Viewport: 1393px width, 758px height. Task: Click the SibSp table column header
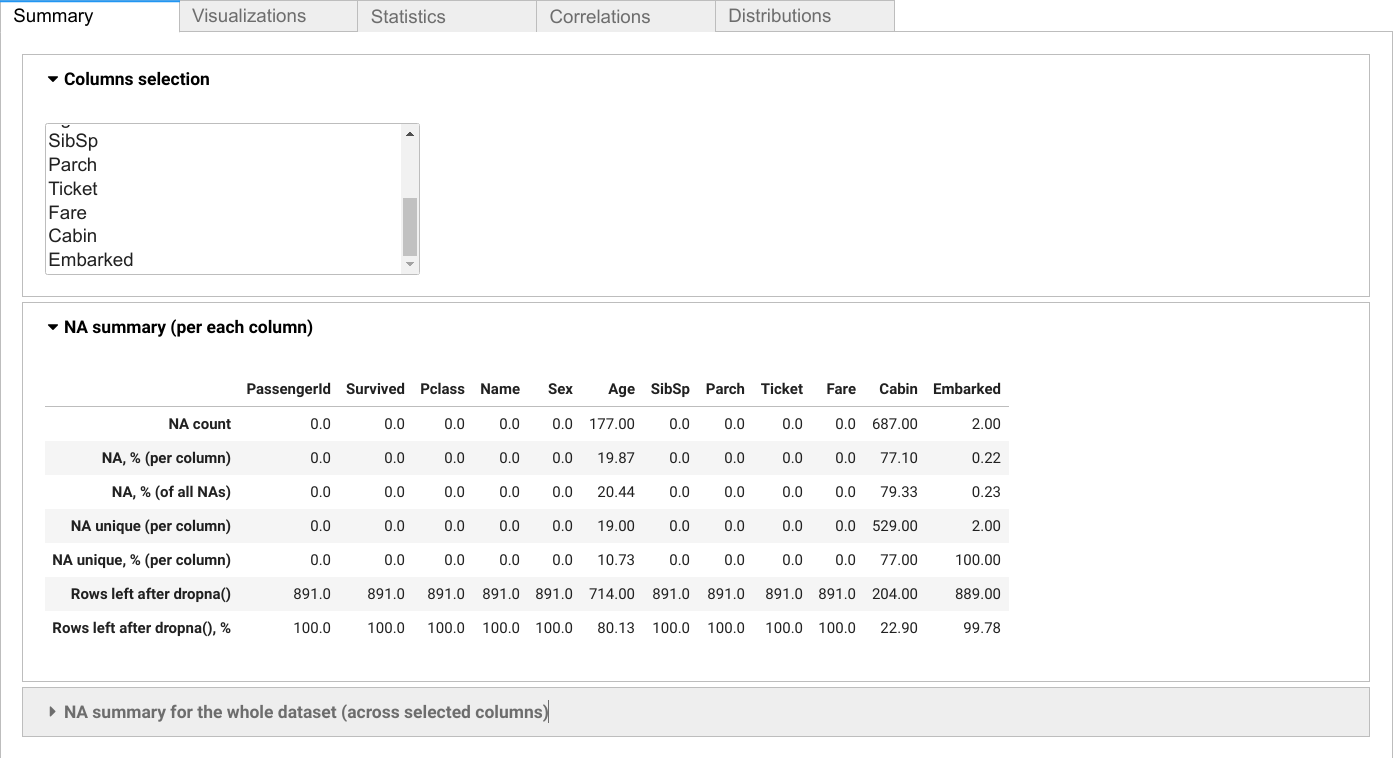[670, 389]
